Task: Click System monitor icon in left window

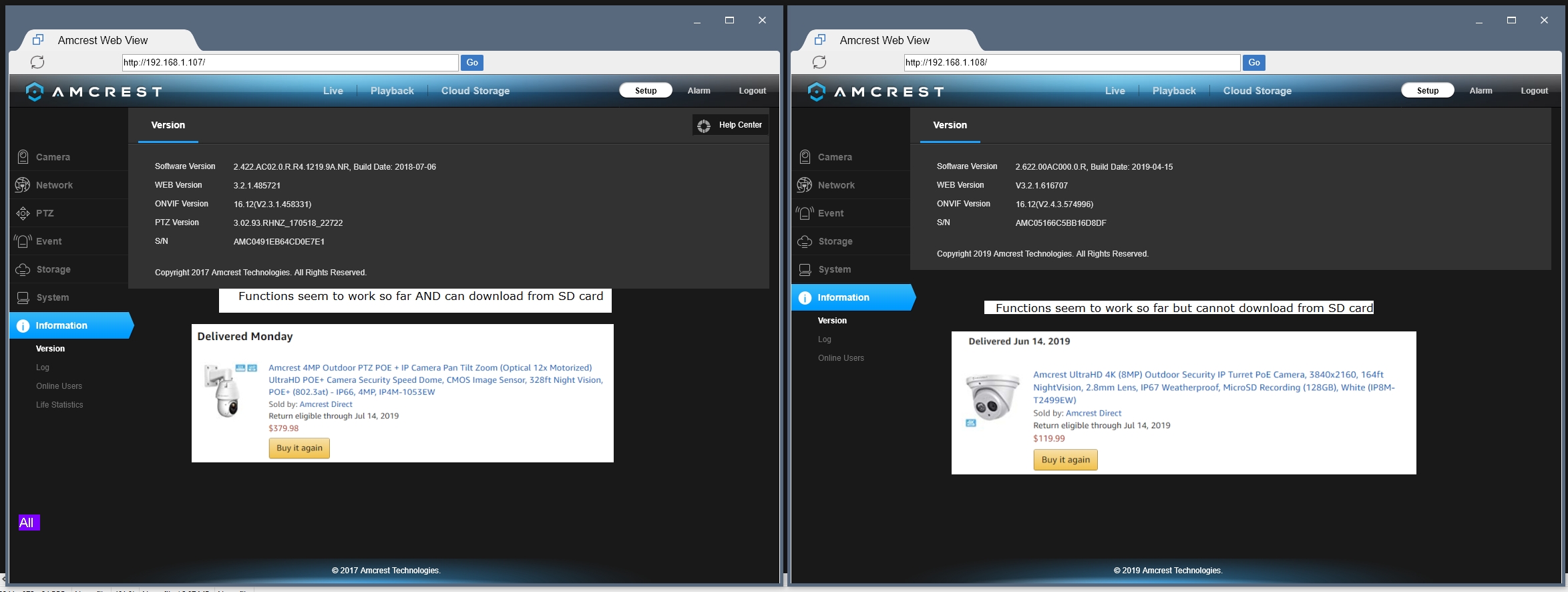Action: [x=23, y=297]
